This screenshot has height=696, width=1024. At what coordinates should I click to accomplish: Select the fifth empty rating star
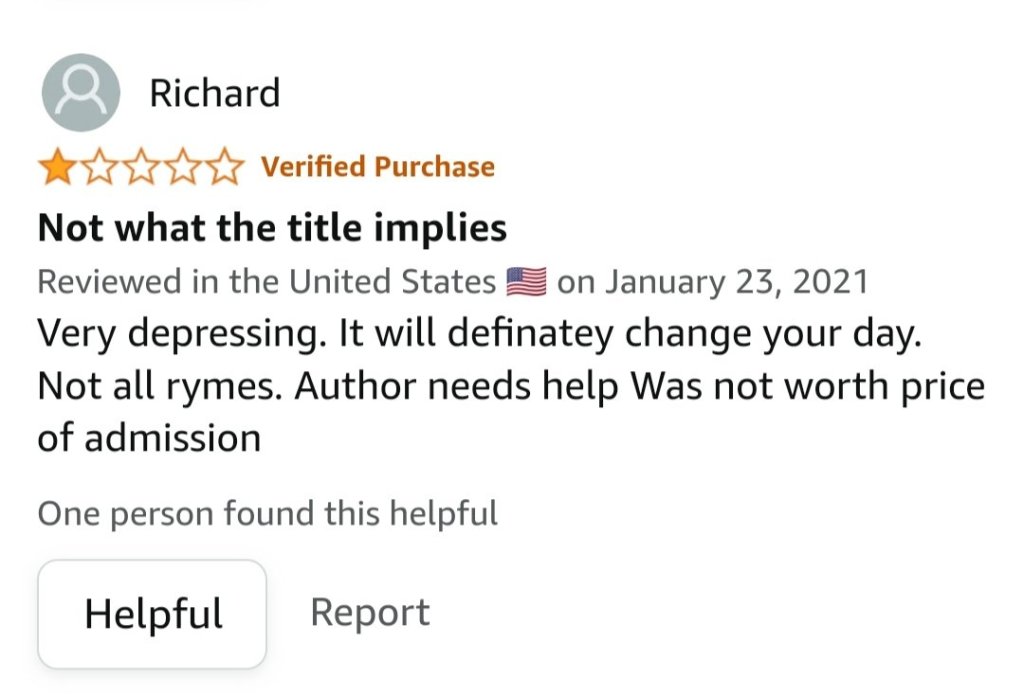click(227, 168)
